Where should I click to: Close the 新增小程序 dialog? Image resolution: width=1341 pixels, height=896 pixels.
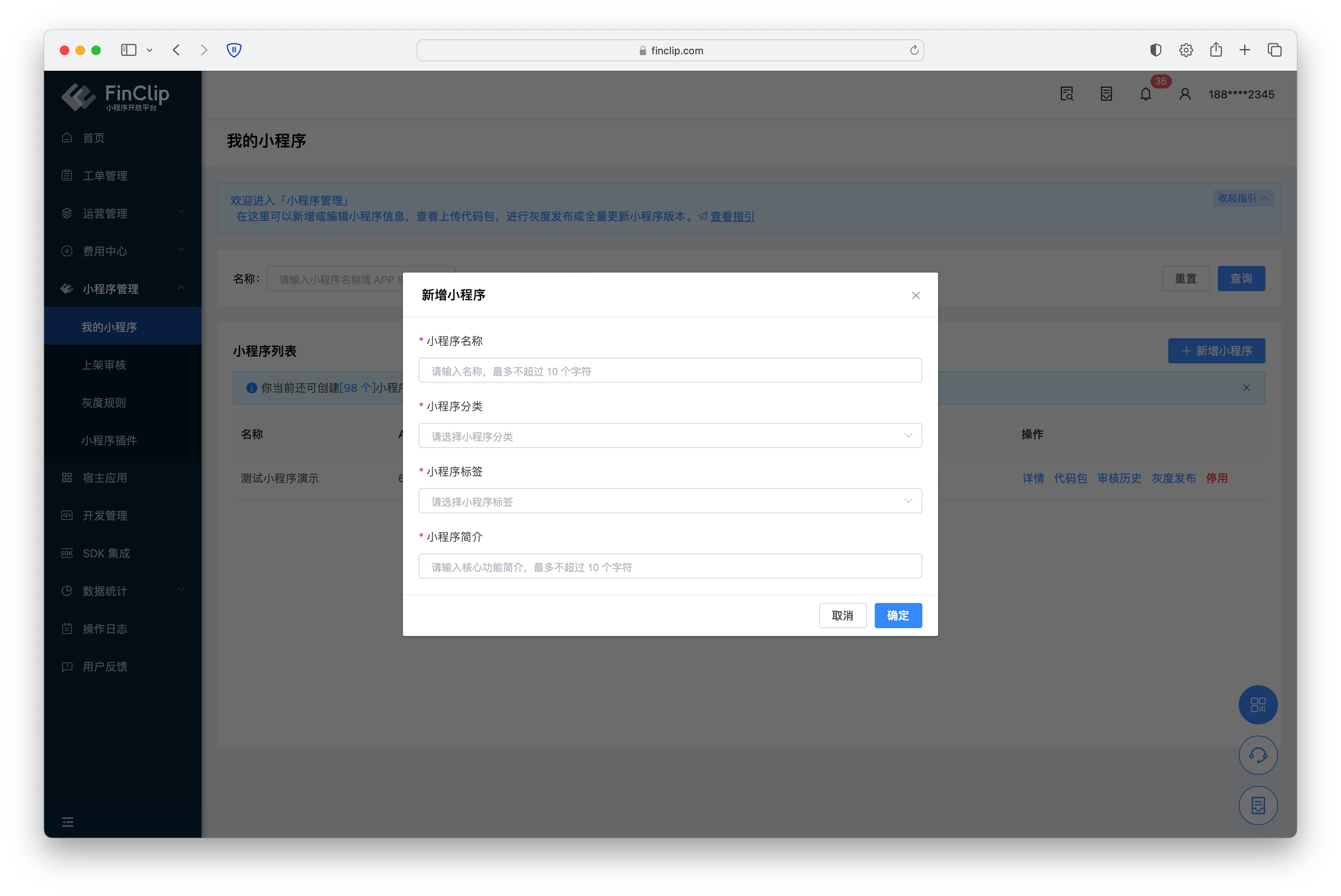(x=916, y=295)
